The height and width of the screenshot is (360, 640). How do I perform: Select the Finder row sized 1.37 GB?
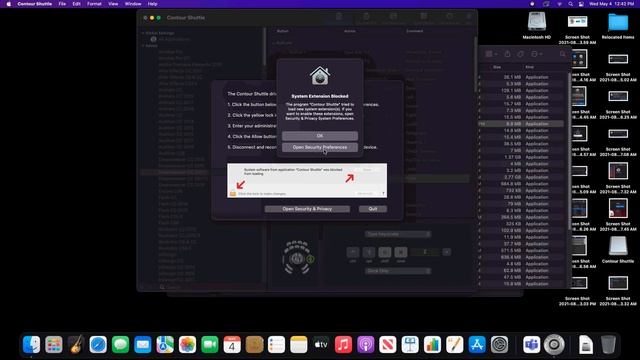coord(521,157)
